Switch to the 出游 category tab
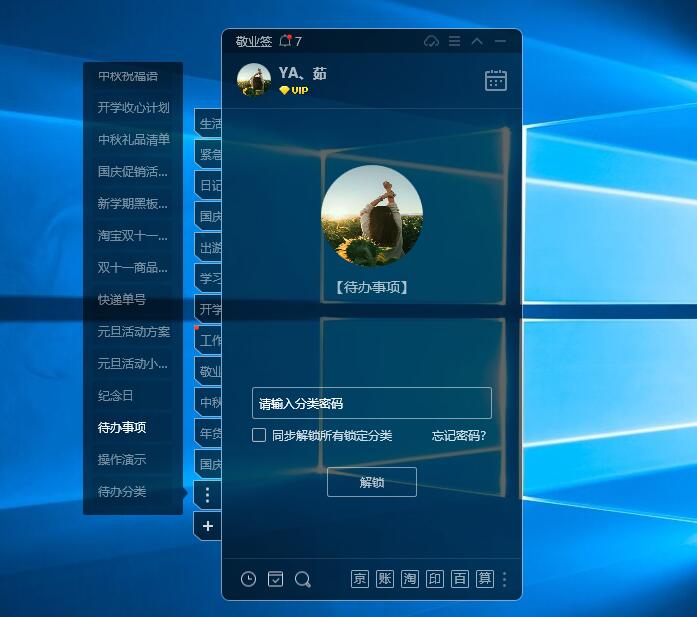Image resolution: width=697 pixels, height=617 pixels. (x=208, y=247)
